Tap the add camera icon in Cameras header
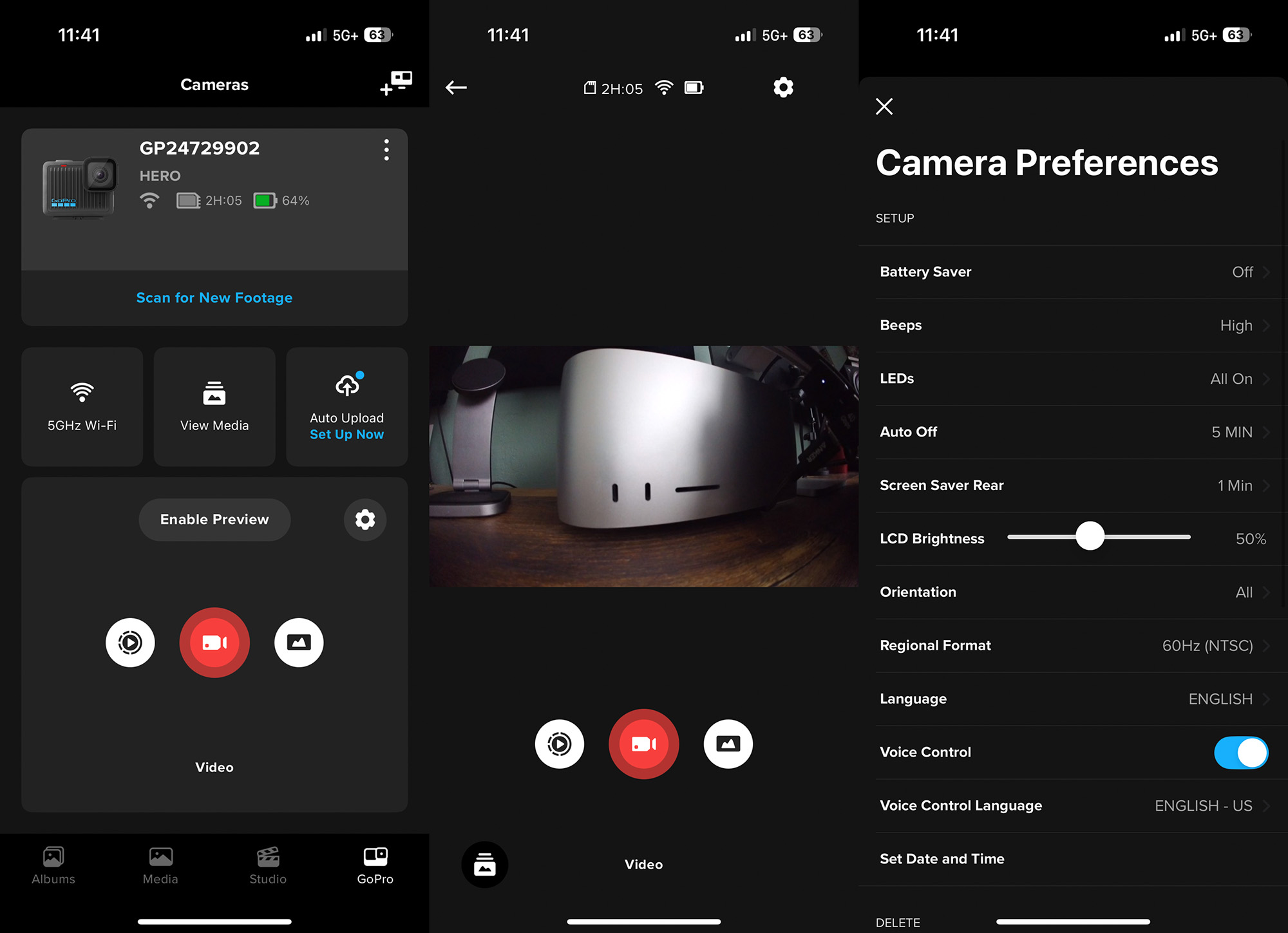This screenshot has height=933, width=1288. coord(395,84)
